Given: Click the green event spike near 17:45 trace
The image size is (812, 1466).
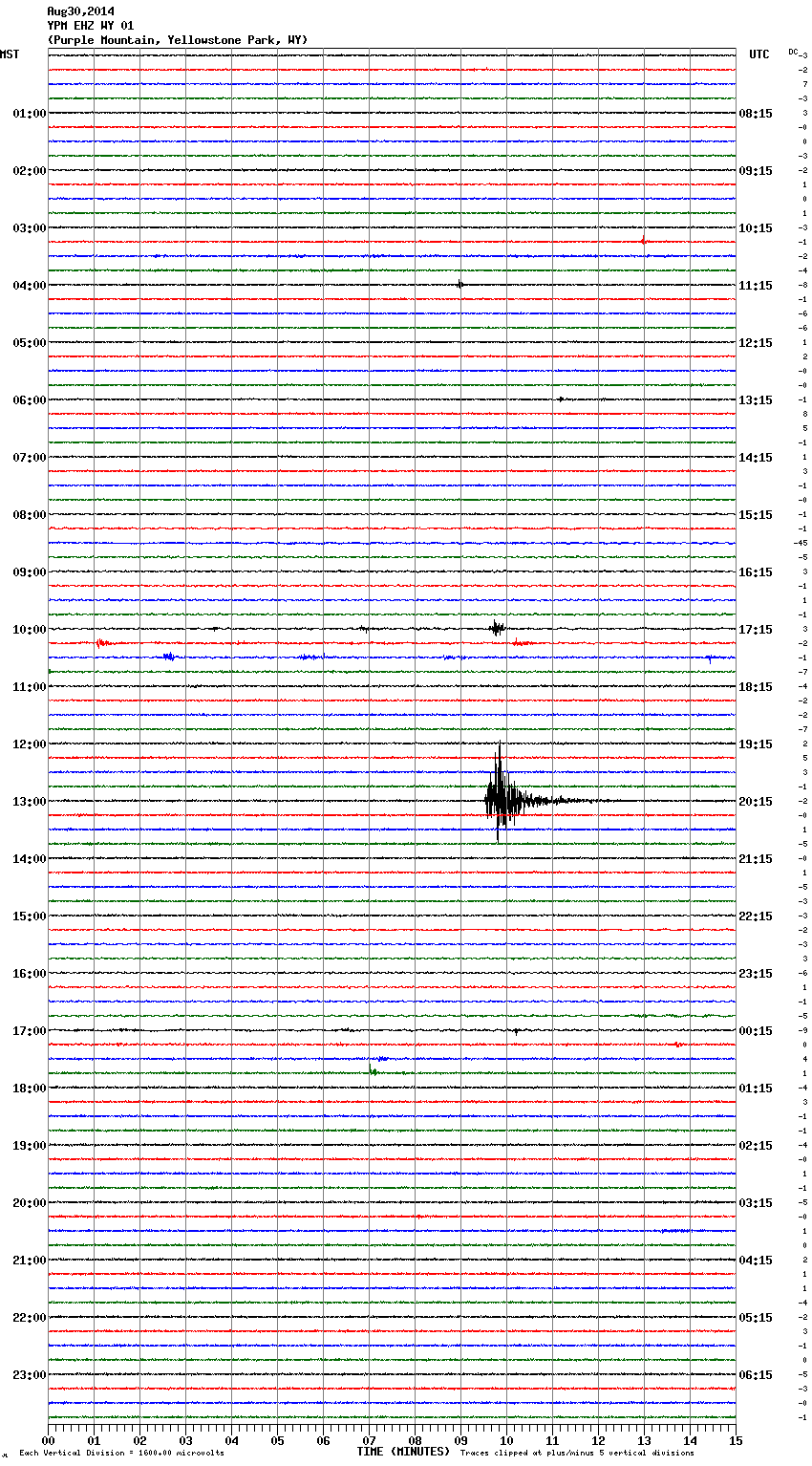Looking at the screenshot, I should pos(373,1069).
